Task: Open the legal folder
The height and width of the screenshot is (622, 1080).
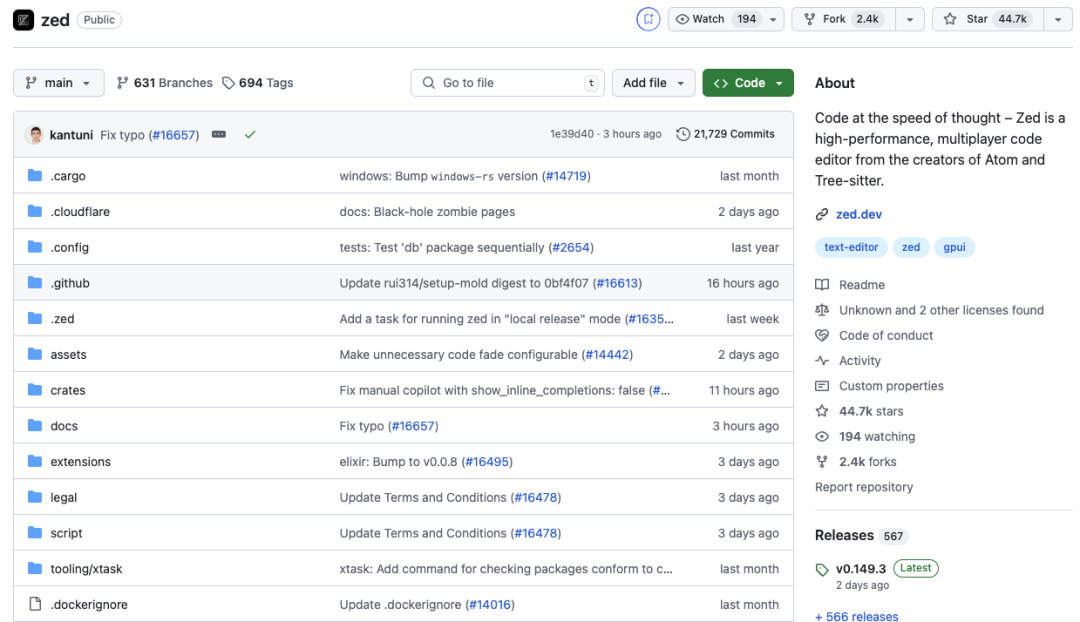Action: pos(63,497)
